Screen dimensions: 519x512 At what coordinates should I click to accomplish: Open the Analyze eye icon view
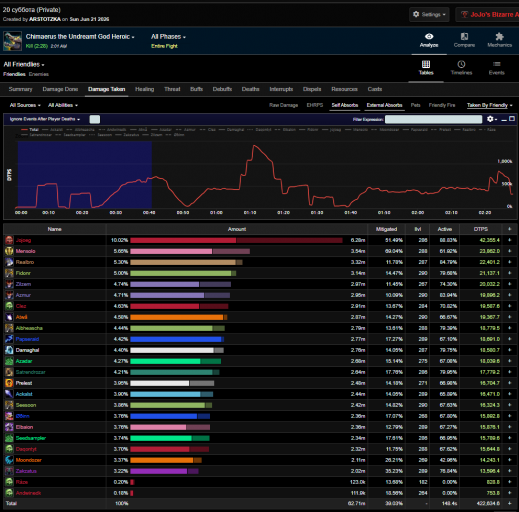(429, 36)
